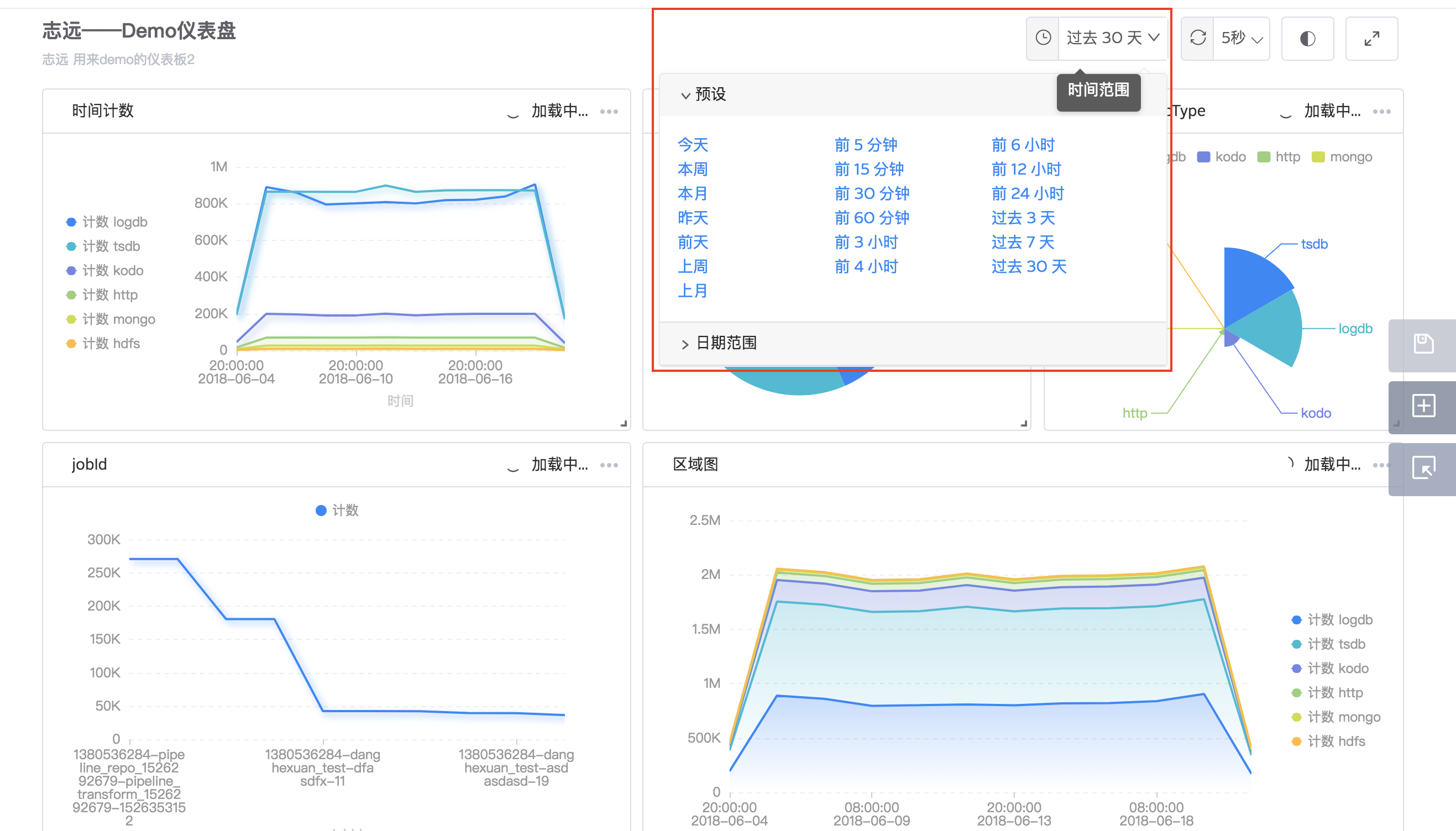1456x831 pixels.
Task: Choose 前 24 小时 time range
Action: 1028,193
